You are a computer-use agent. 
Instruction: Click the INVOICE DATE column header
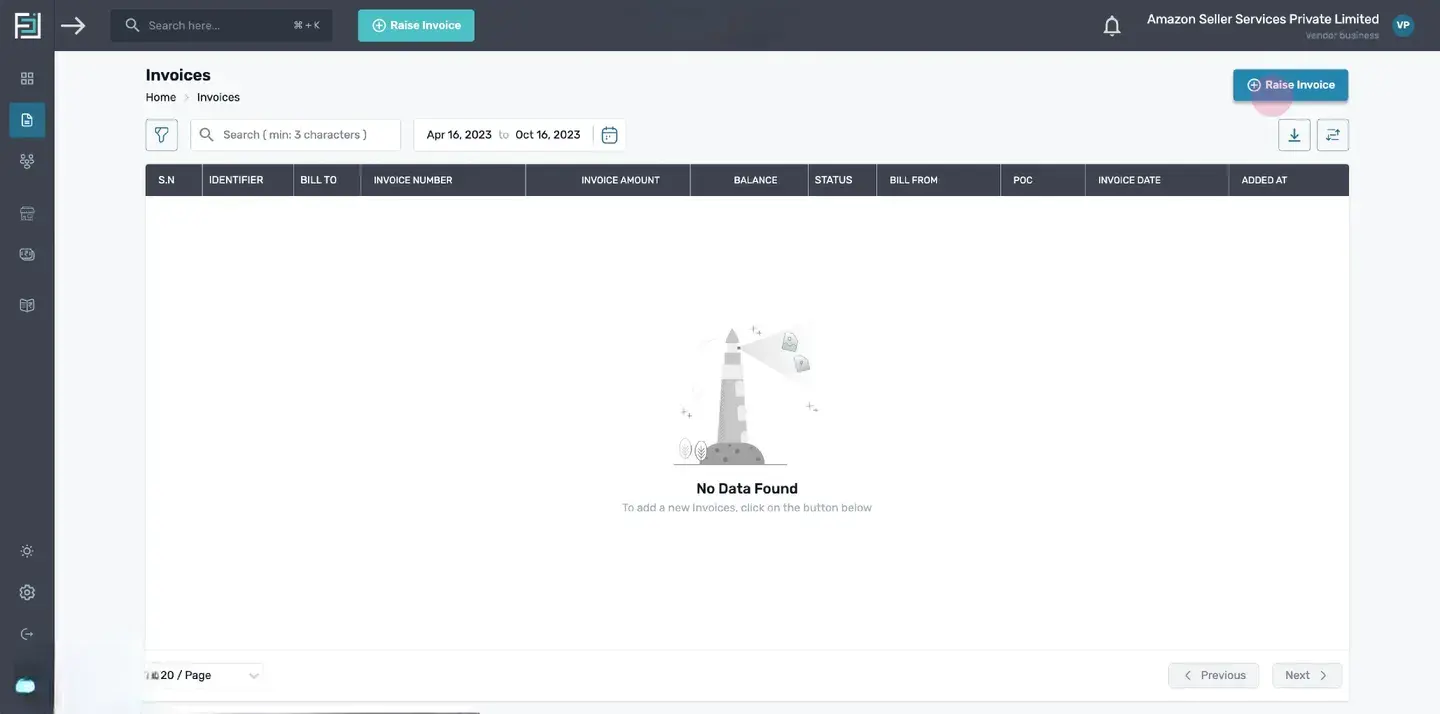1157,180
